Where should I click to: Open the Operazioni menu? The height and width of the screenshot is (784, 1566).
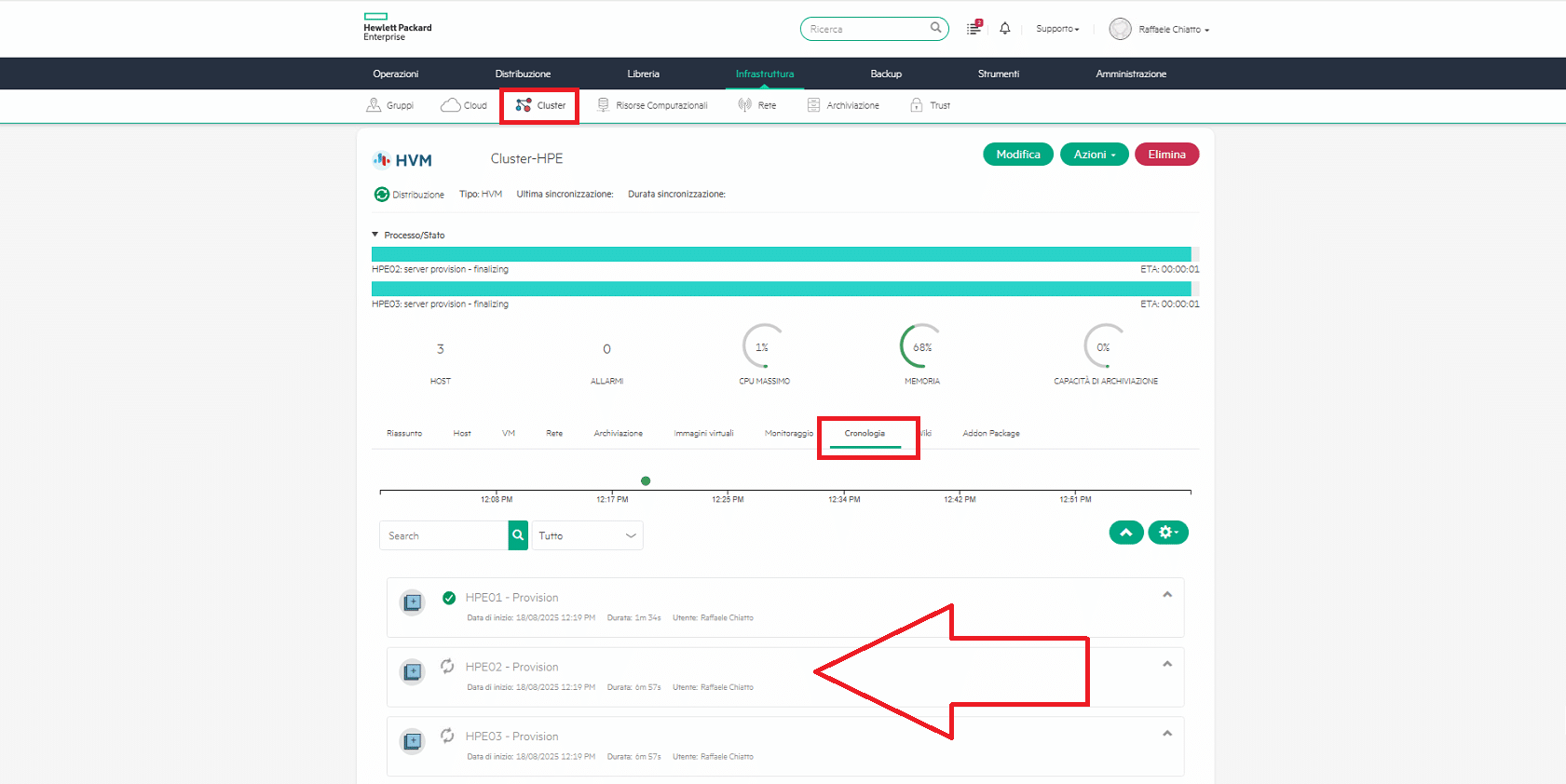[x=396, y=74]
